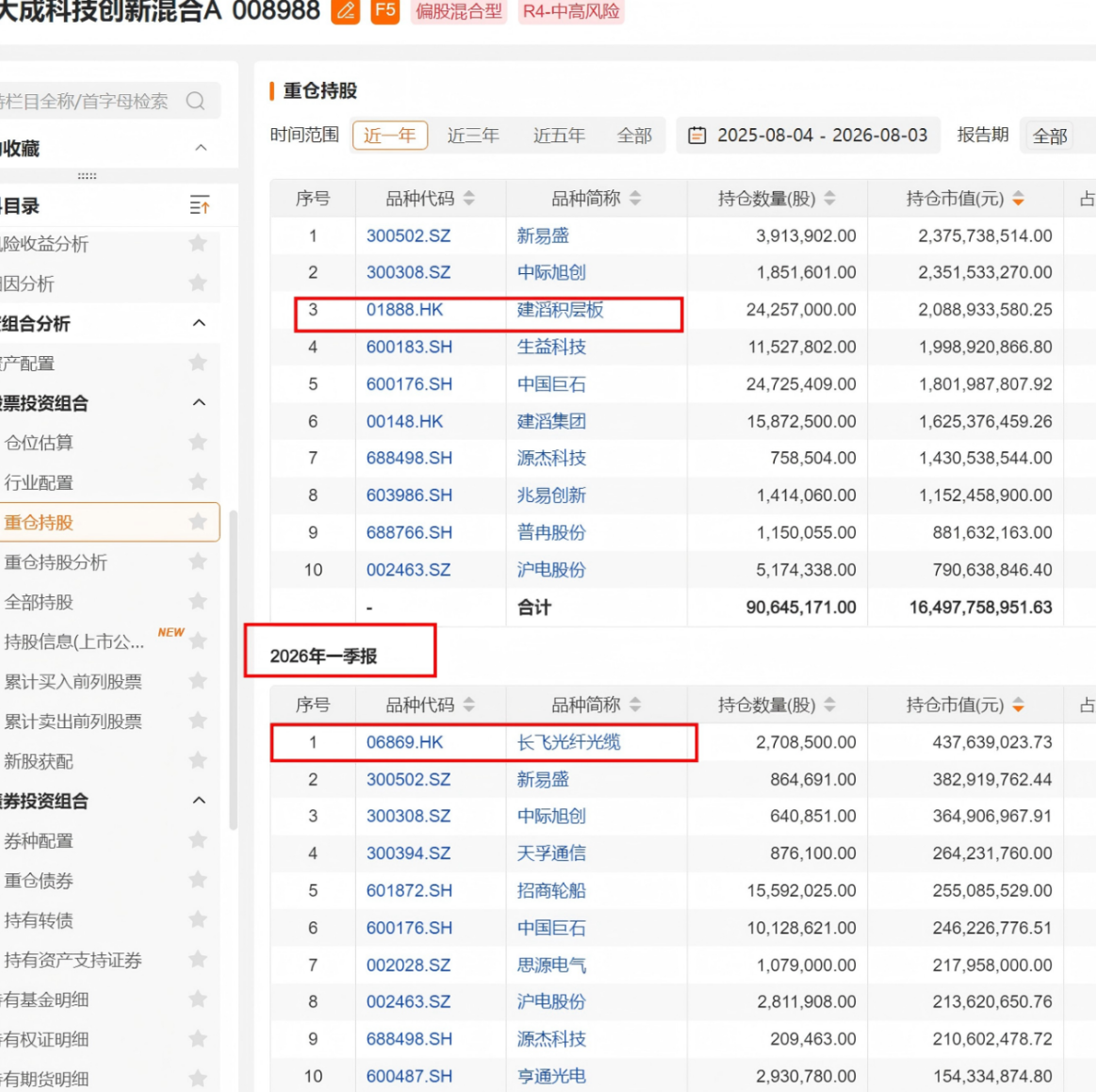Select the 近一年 time range tab
The height and width of the screenshot is (1092, 1096).
pos(390,135)
